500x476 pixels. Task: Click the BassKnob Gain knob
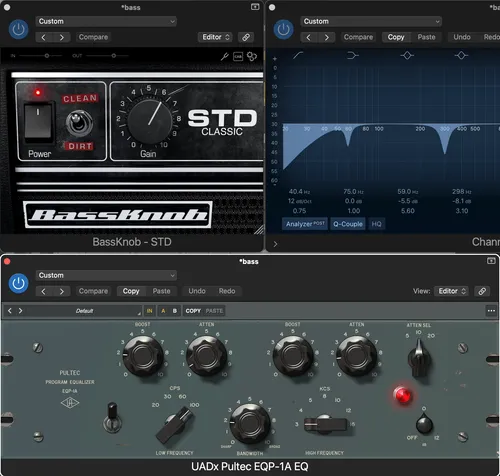click(149, 121)
